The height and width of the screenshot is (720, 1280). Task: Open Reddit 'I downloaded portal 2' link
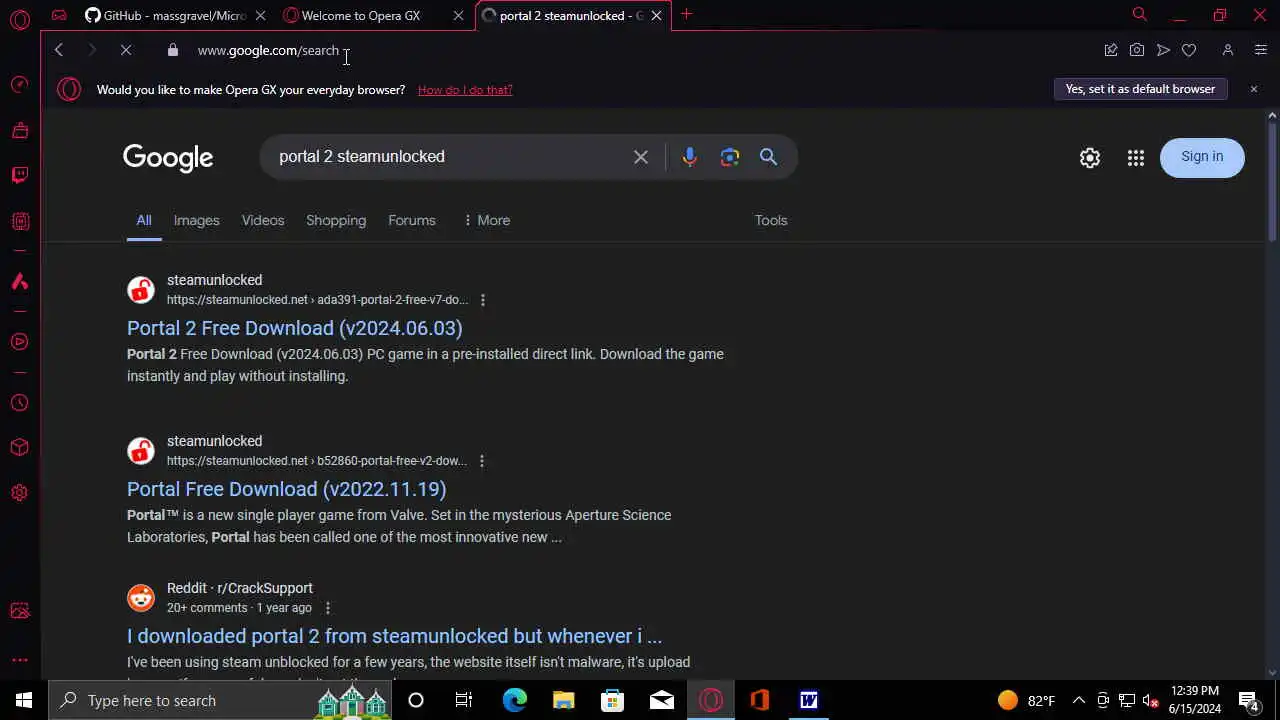(x=394, y=636)
